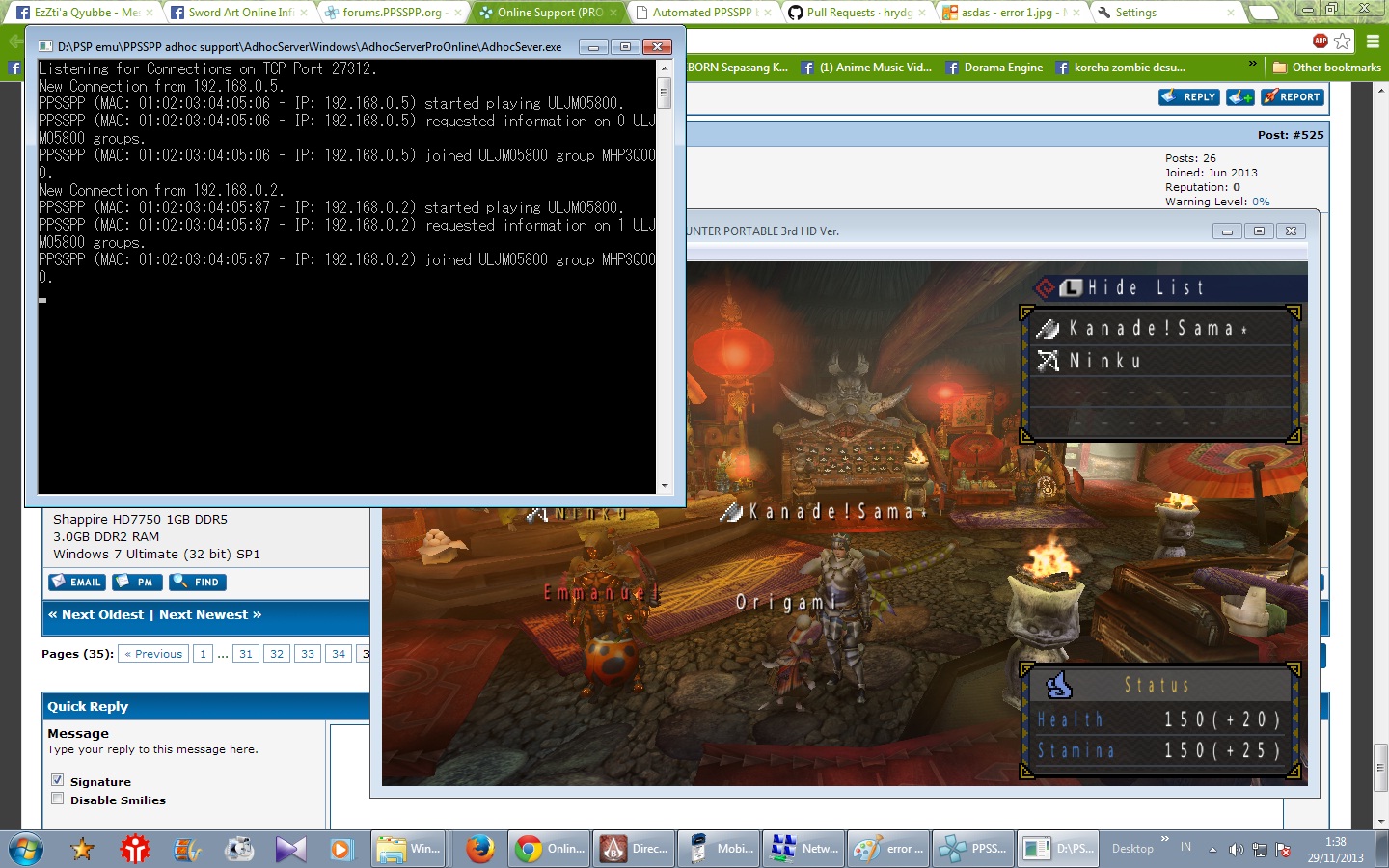Click the multi-quote plus button next to Reply
This screenshot has width=1389, height=868.
coord(1239,97)
